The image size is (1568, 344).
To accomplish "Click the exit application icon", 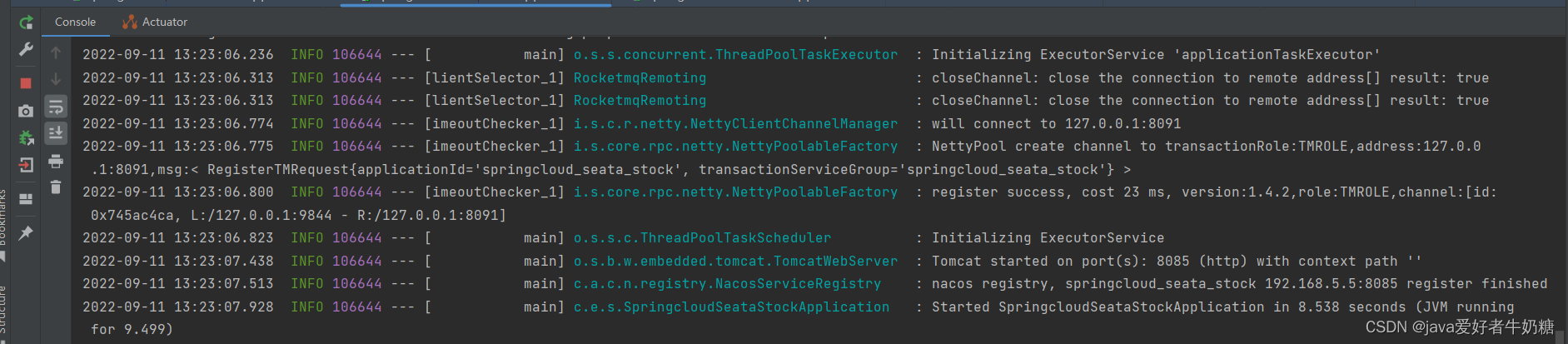I will [26, 165].
